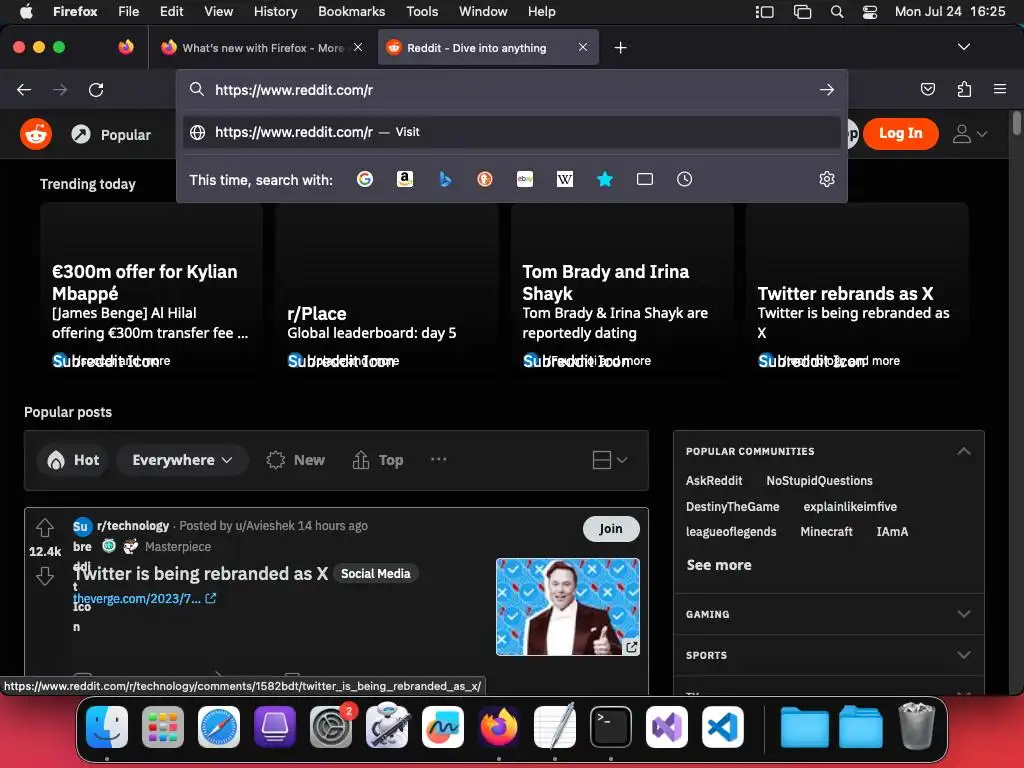Open the Pocket save icon
1024x768 pixels.
[x=927, y=89]
